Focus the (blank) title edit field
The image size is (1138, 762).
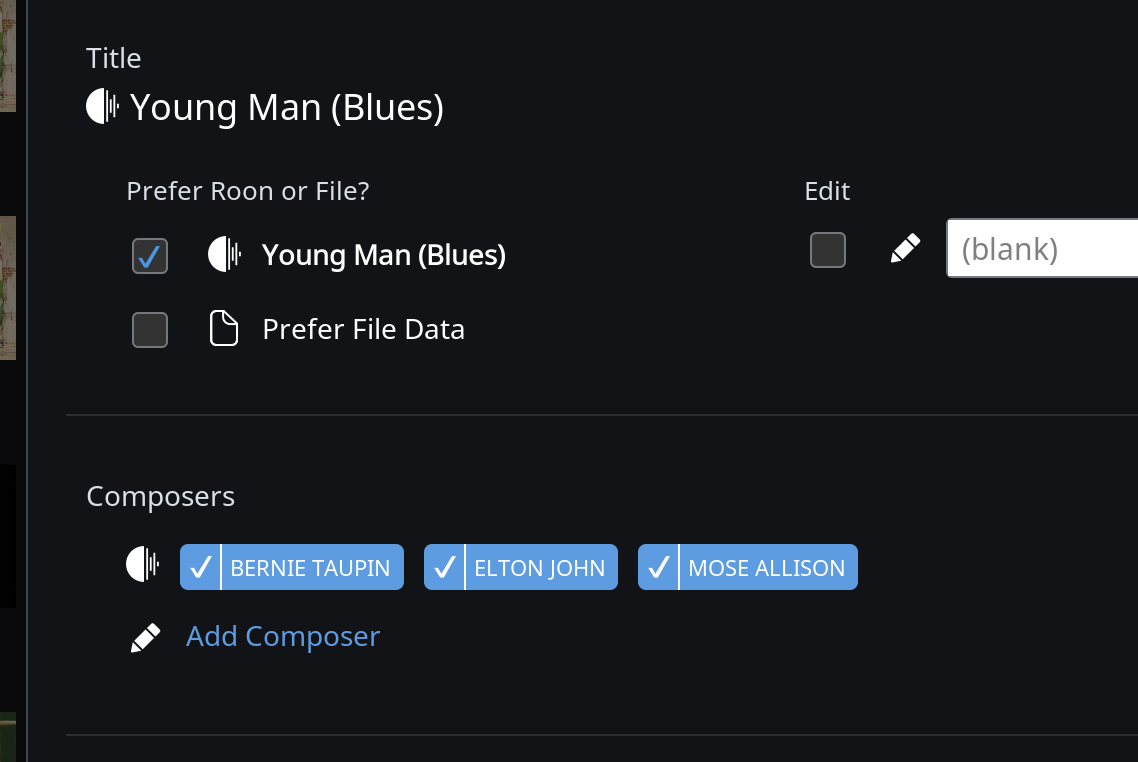coord(1042,248)
